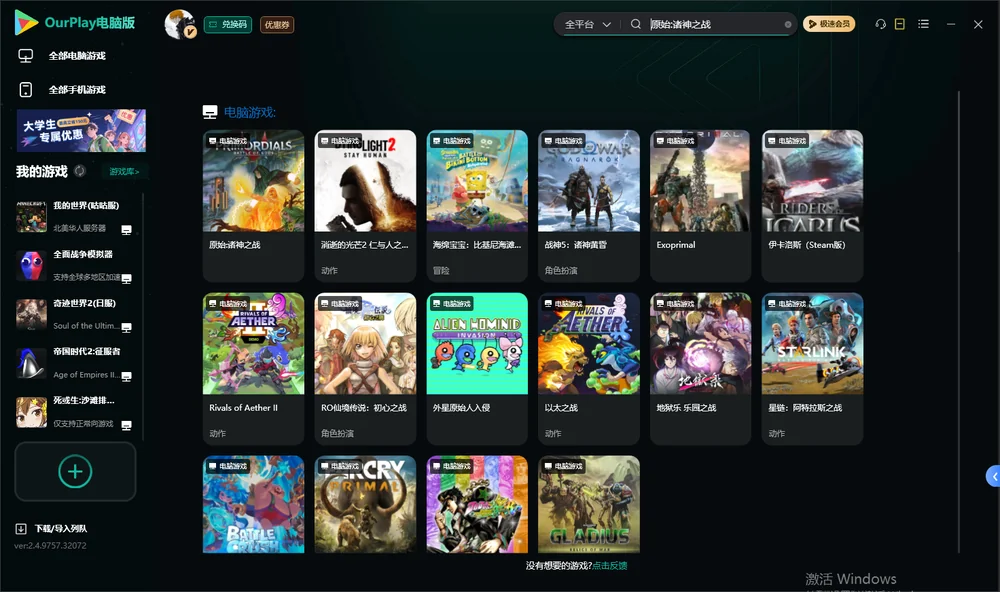This screenshot has height=592, width=1000.
Task: Click the 极速会员 membership button
Action: (x=829, y=24)
